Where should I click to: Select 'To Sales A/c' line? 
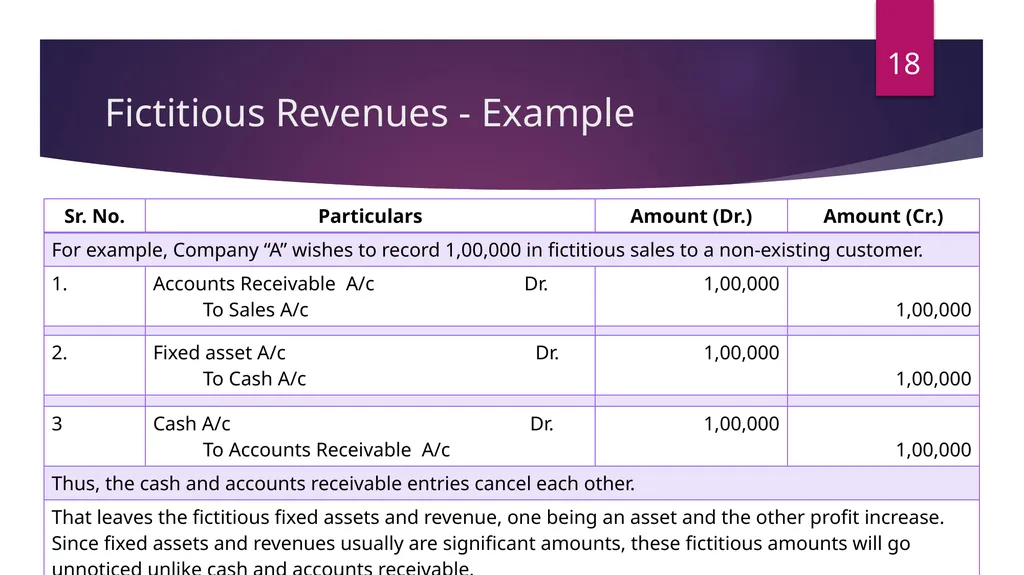[x=255, y=310]
